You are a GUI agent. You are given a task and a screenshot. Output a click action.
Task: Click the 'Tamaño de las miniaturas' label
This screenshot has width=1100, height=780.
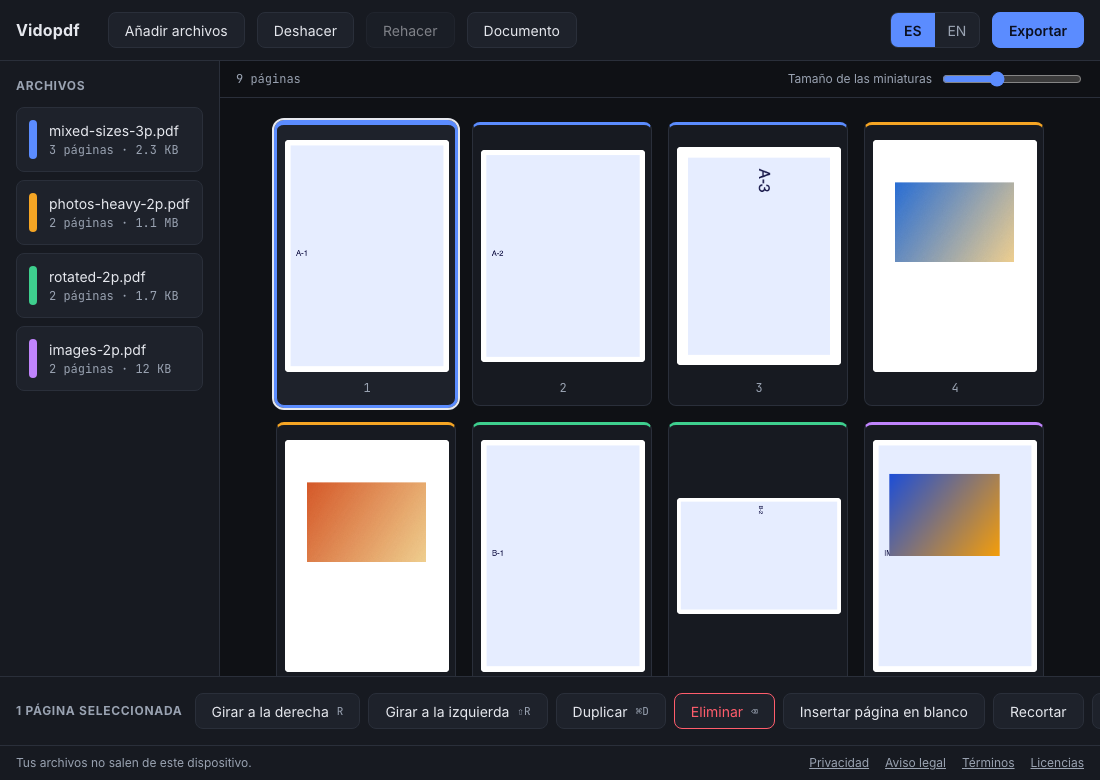tap(859, 79)
